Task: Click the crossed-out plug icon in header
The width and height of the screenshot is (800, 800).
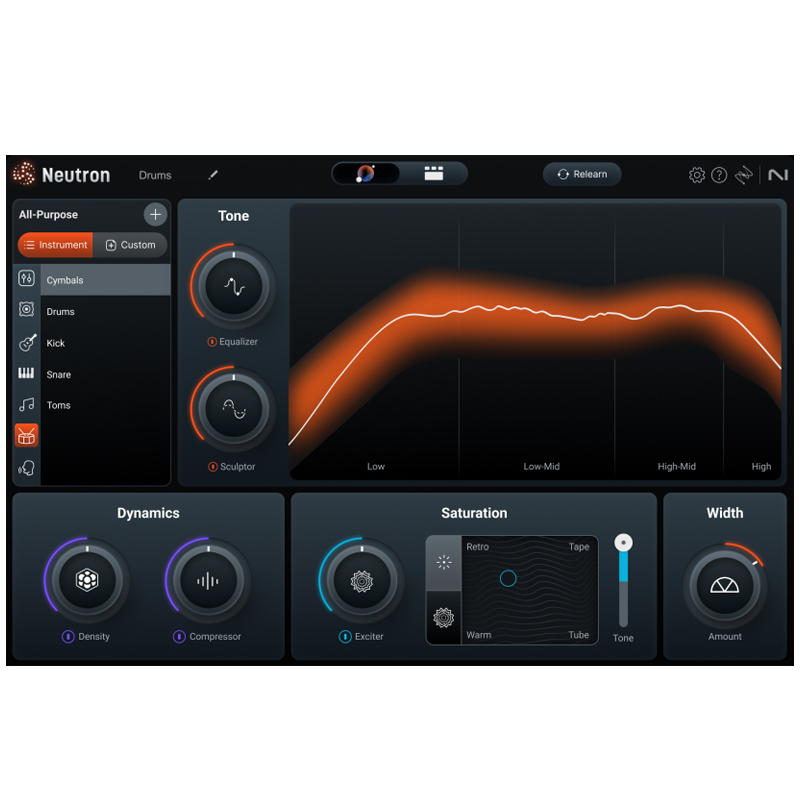Action: (x=743, y=175)
